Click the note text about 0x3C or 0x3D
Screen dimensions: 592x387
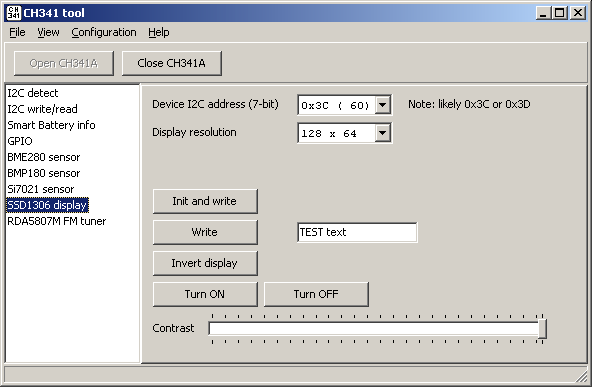coord(469,104)
